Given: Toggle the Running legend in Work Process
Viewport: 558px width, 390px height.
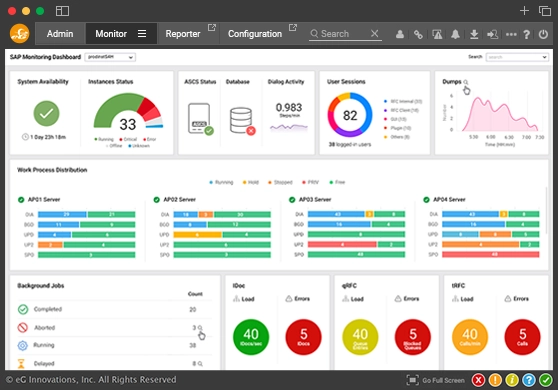Looking at the screenshot, I should pyautogui.click(x=221, y=182).
